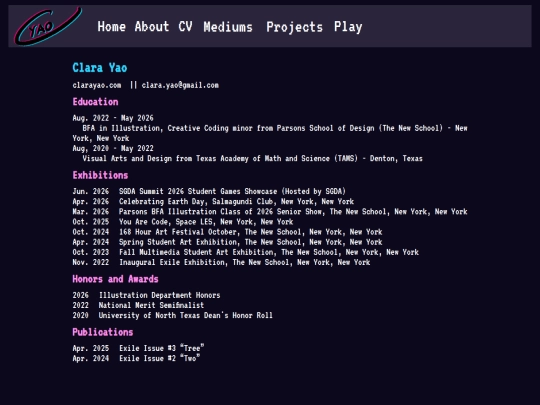Click the National Merit Semifinalist entry
The image size is (540, 405).
tap(138, 305)
